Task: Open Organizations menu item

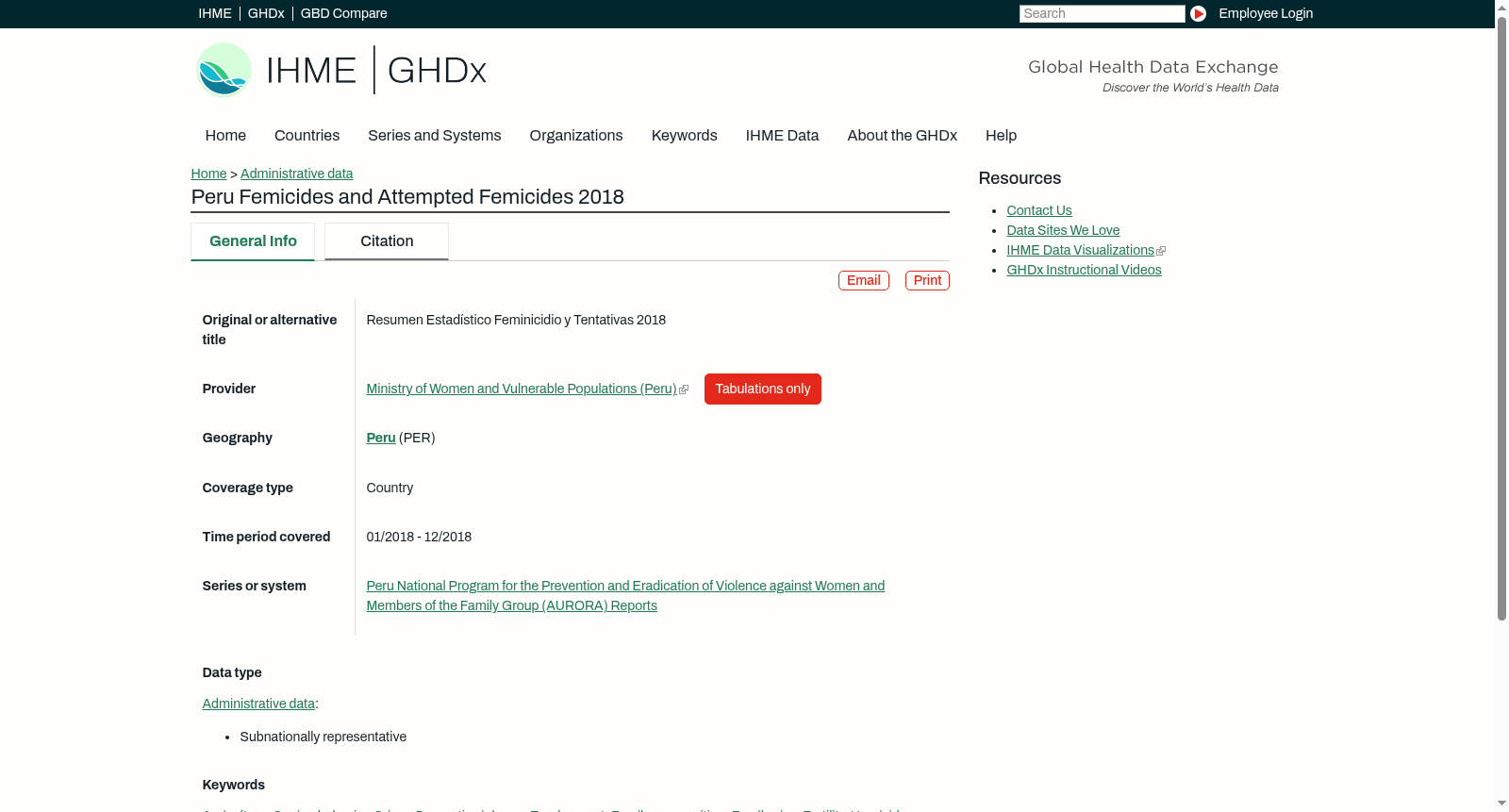Action: point(576,136)
